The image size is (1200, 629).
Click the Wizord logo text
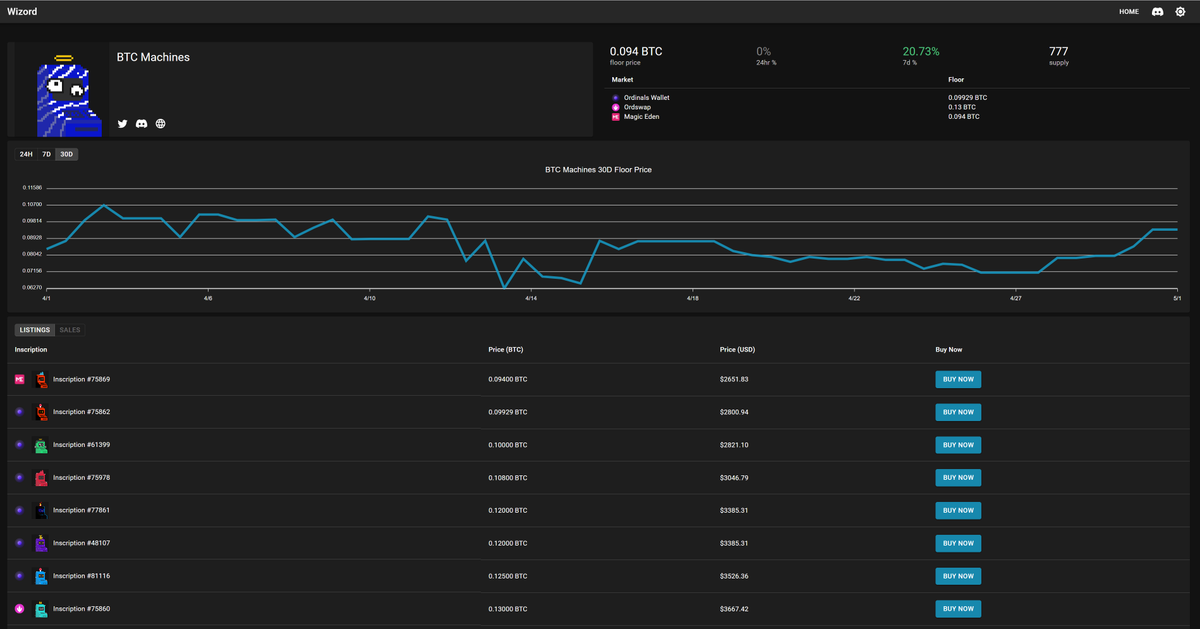[23, 12]
